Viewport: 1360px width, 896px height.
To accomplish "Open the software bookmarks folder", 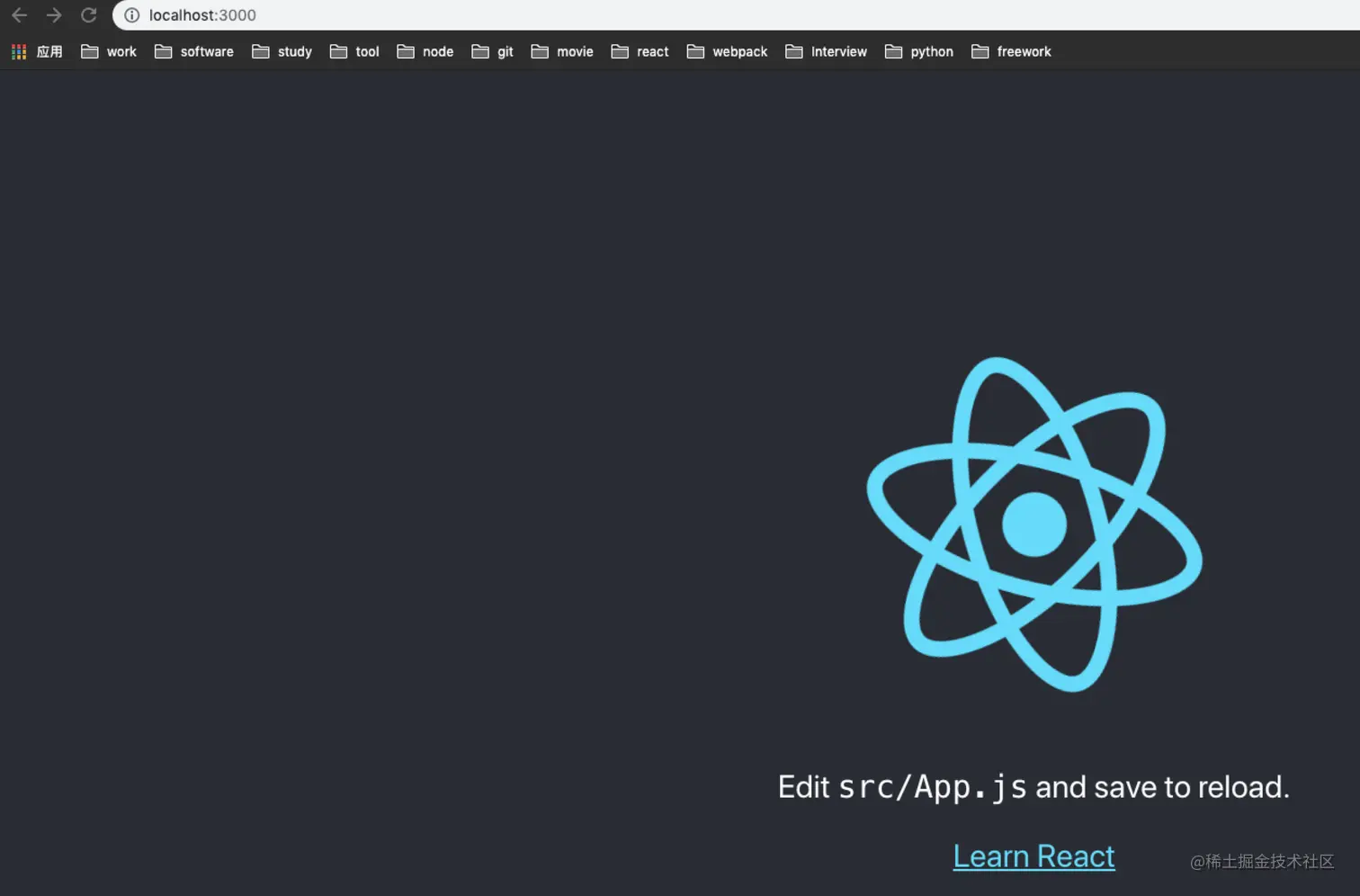I will (193, 52).
